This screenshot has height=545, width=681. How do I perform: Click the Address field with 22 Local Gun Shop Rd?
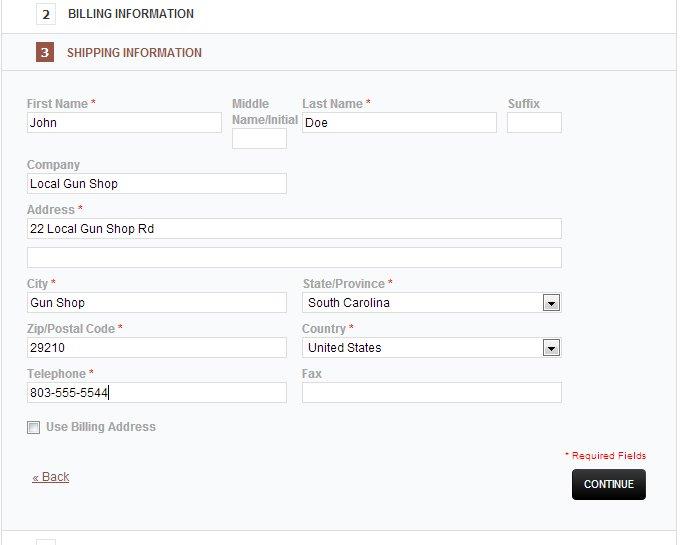coord(294,228)
